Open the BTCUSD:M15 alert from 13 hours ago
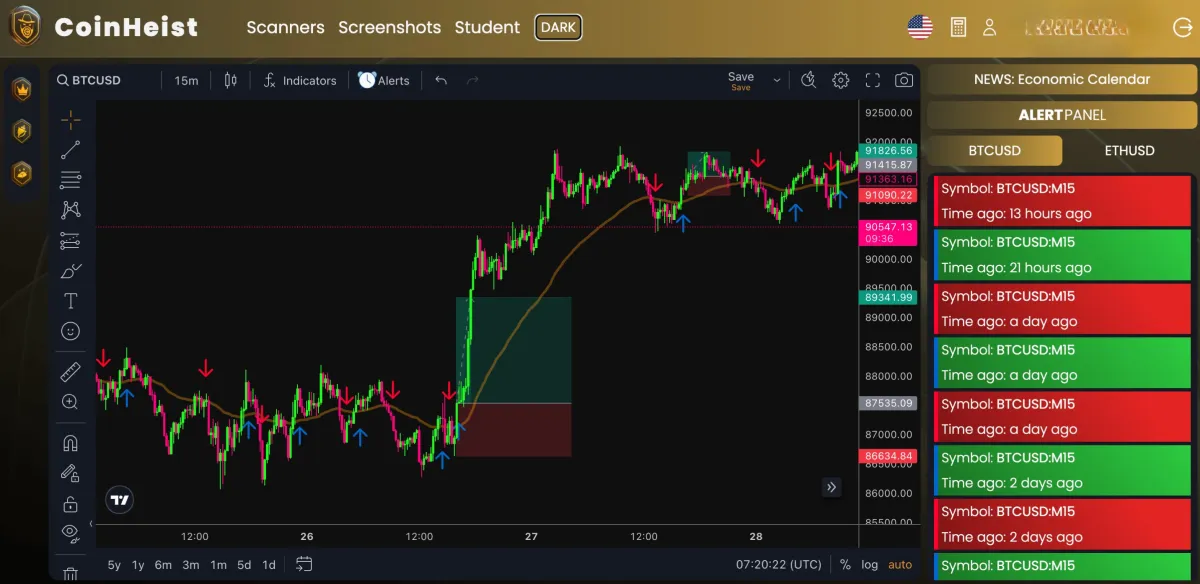 [x=1062, y=200]
